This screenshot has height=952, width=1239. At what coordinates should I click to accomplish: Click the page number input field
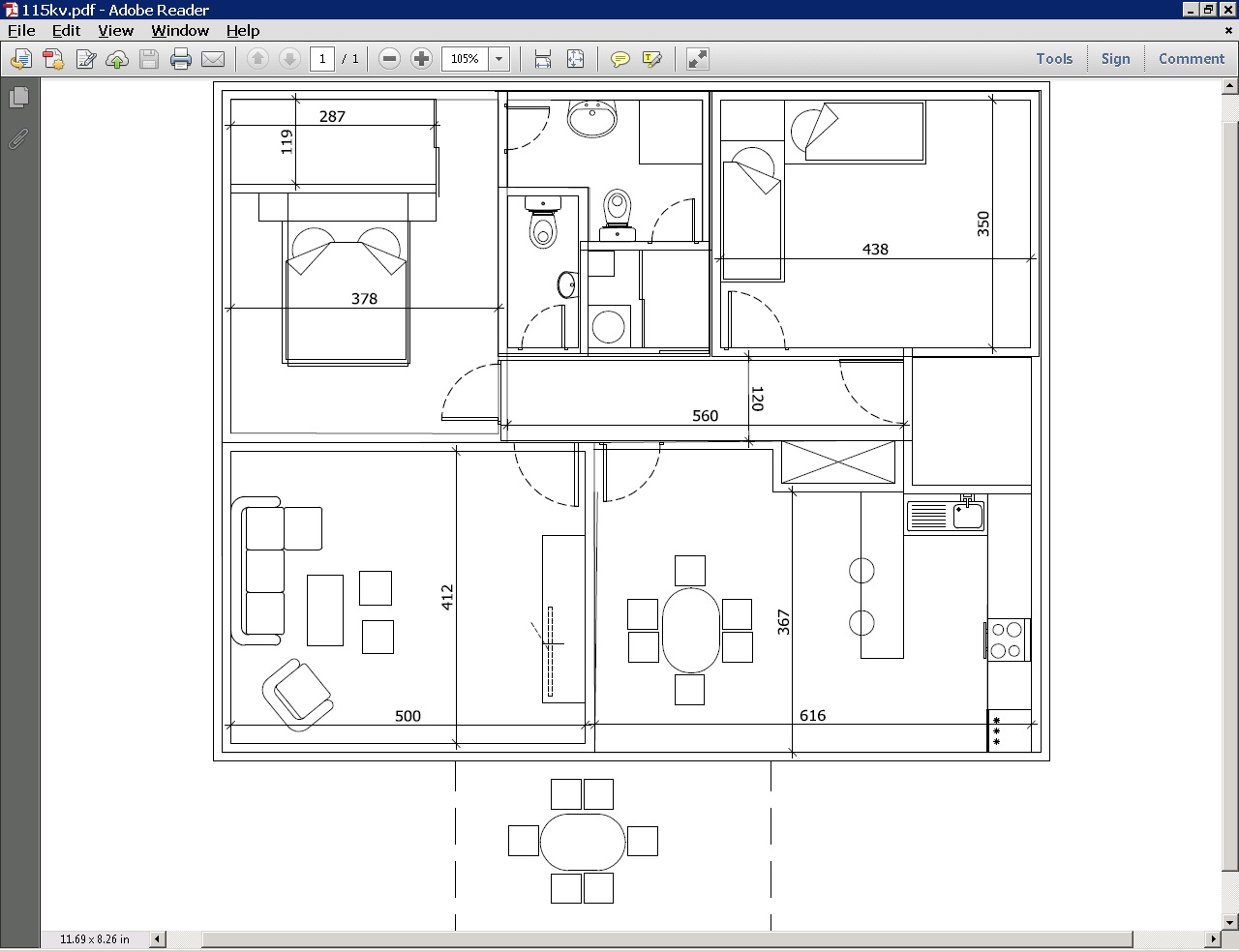coord(322,59)
